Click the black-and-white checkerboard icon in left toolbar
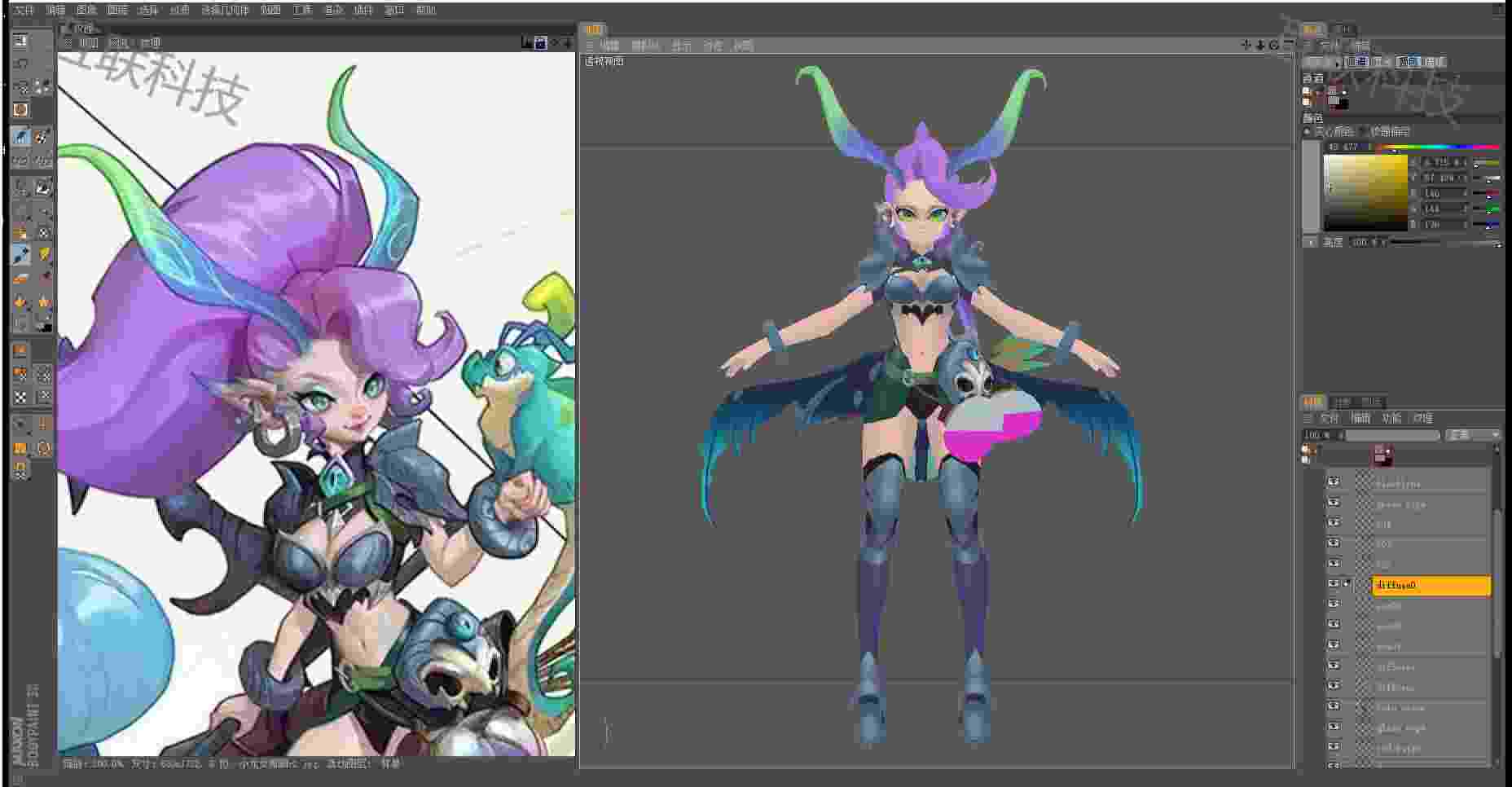 point(20,398)
